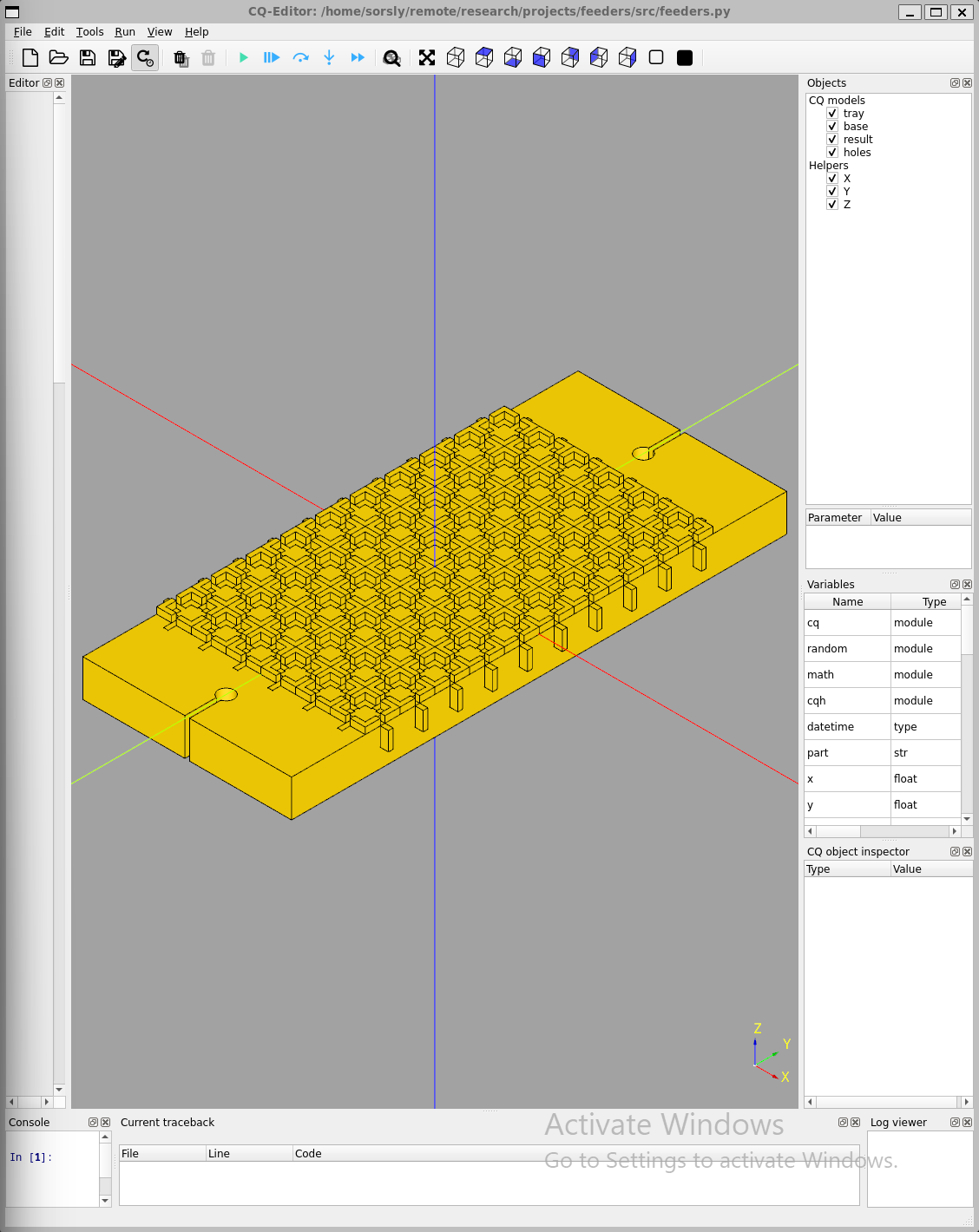979x1232 pixels.
Task: Toggle visibility of the result model
Action: (832, 140)
